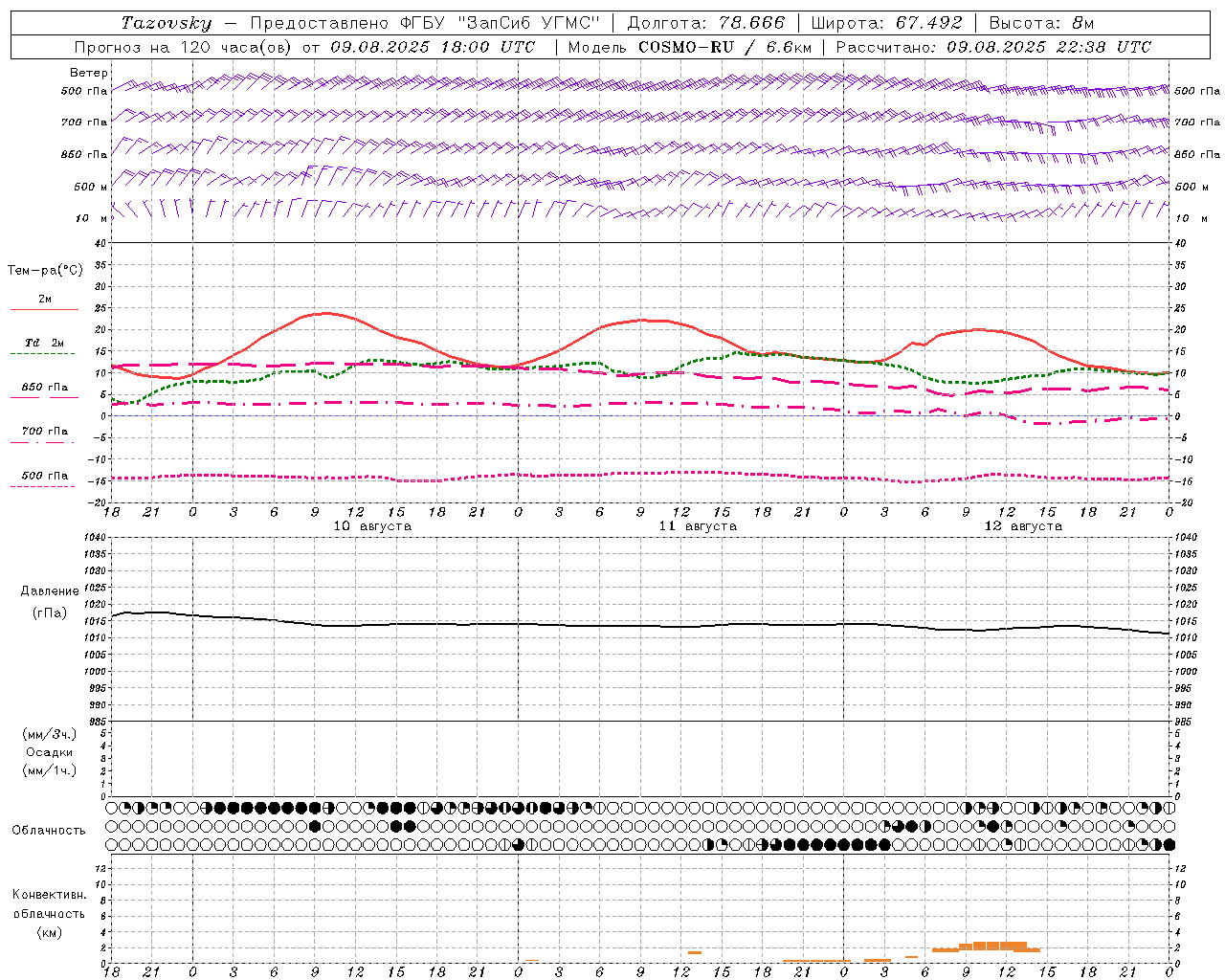Screen dimensions: 1225x980
Task: Click the 1040 value on left pressure axis
Action: pyautogui.click(x=96, y=538)
